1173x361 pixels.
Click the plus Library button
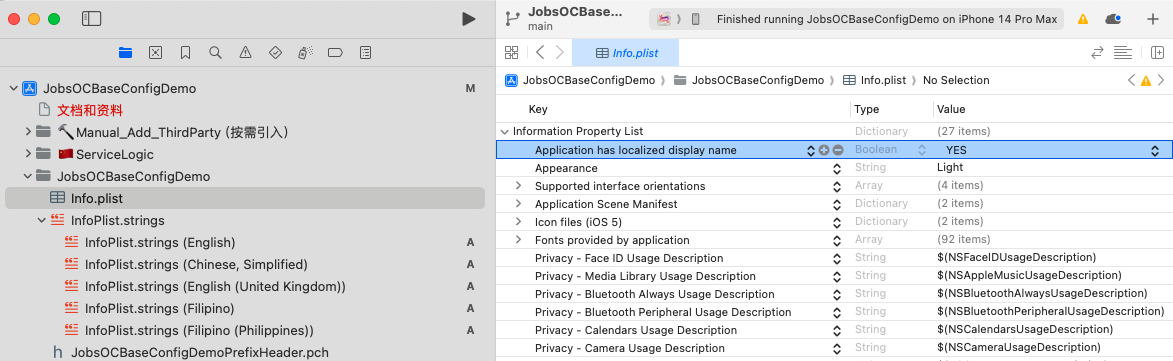[1153, 19]
